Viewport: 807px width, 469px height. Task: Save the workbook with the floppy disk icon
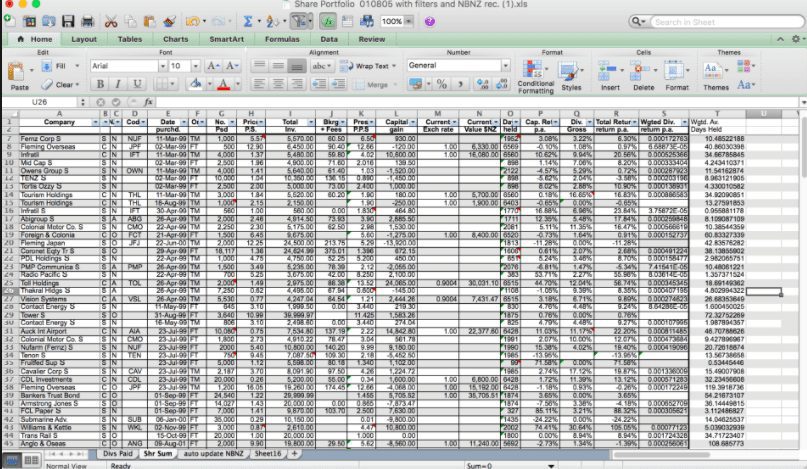tap(68, 21)
